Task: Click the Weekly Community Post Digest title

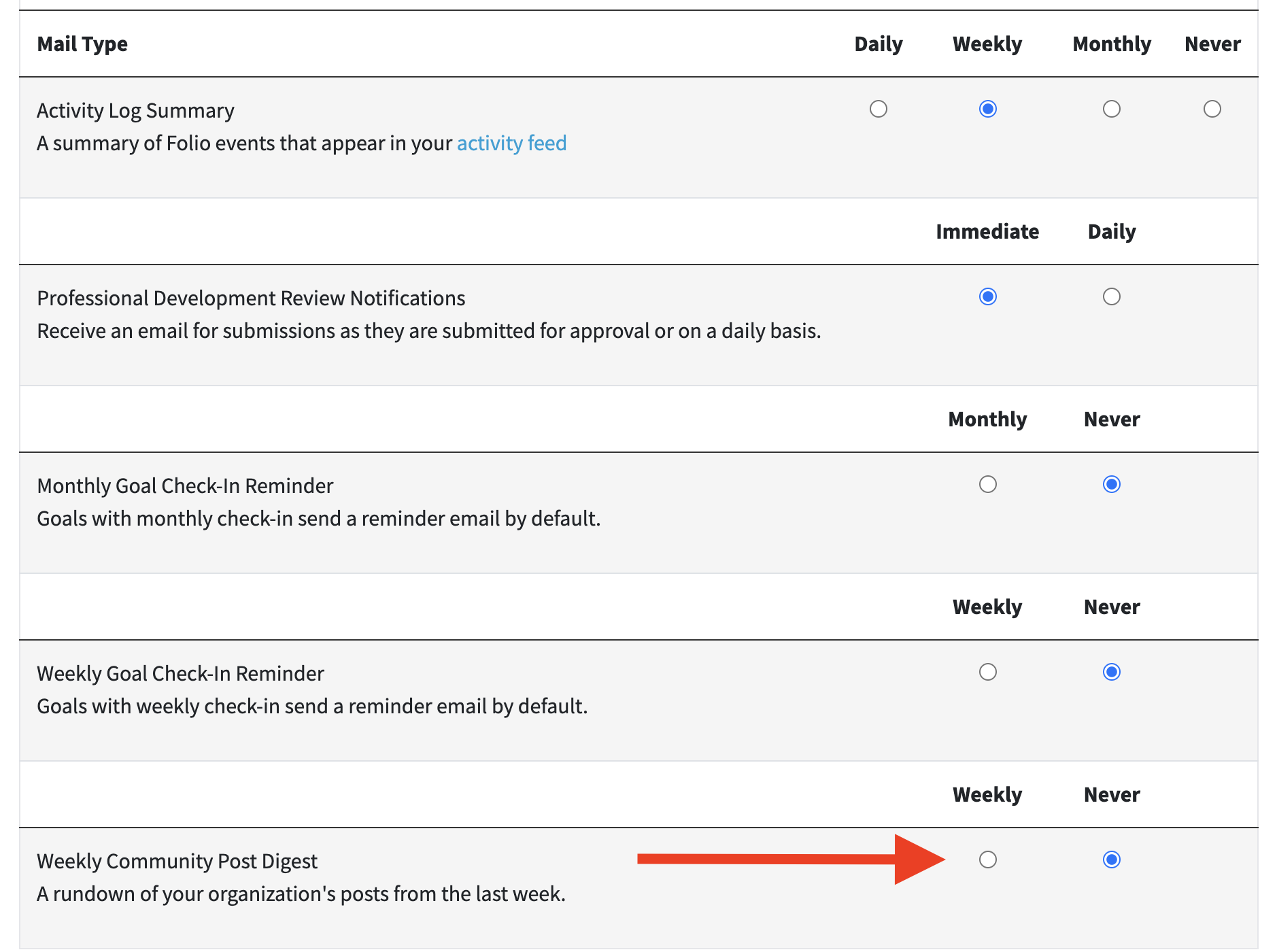Action: [177, 862]
